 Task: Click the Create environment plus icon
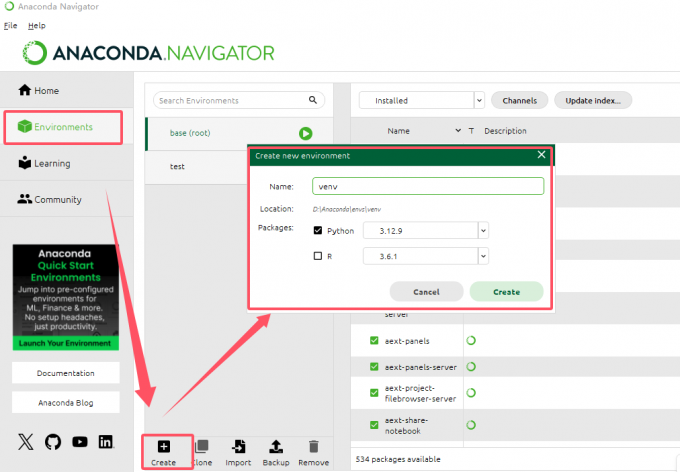coord(164,446)
